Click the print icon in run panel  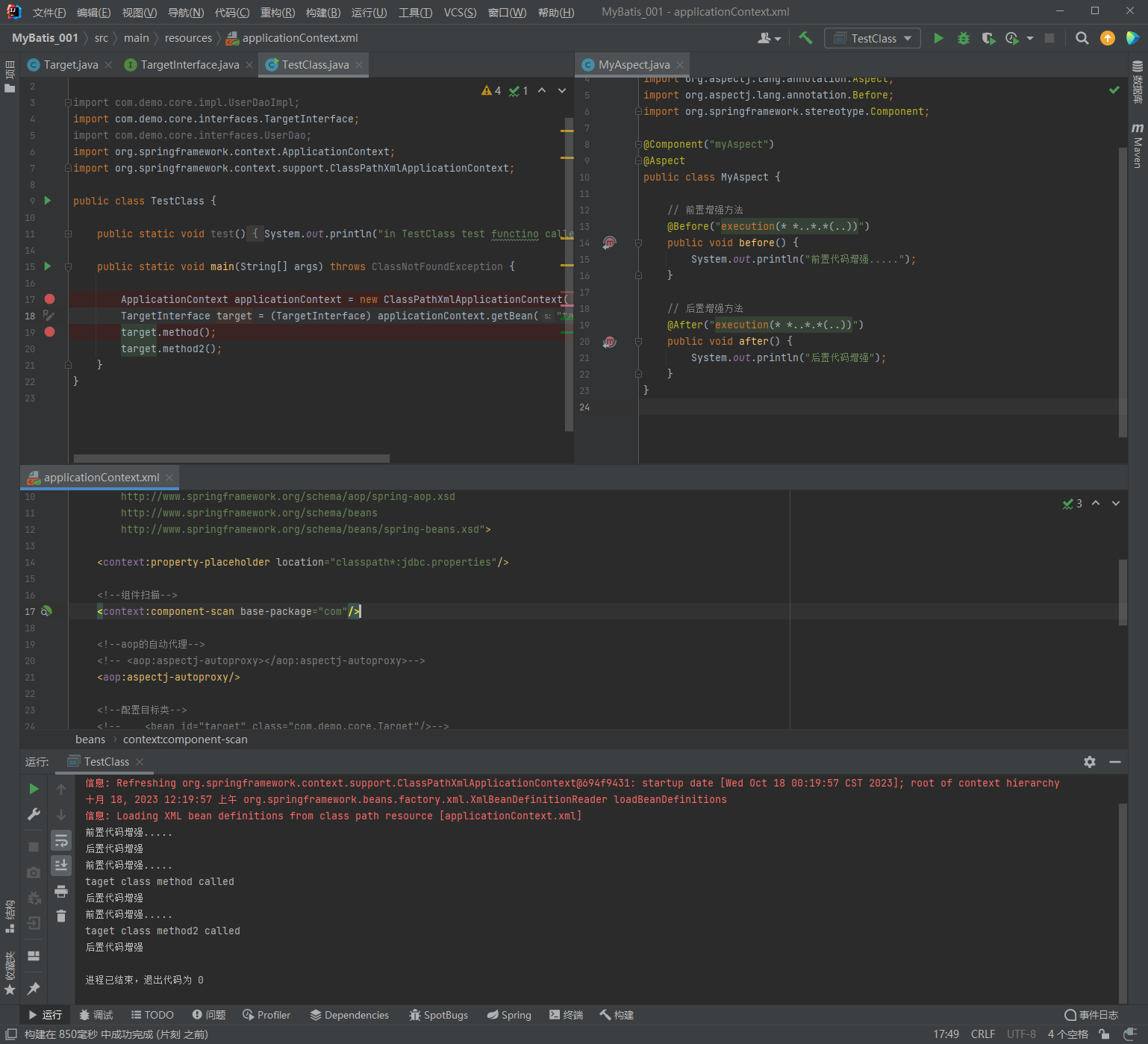[61, 891]
